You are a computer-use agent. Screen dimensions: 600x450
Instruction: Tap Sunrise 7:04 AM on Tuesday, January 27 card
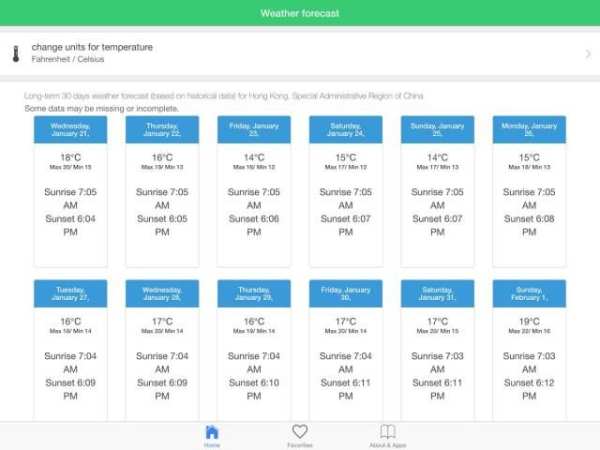(x=70, y=362)
